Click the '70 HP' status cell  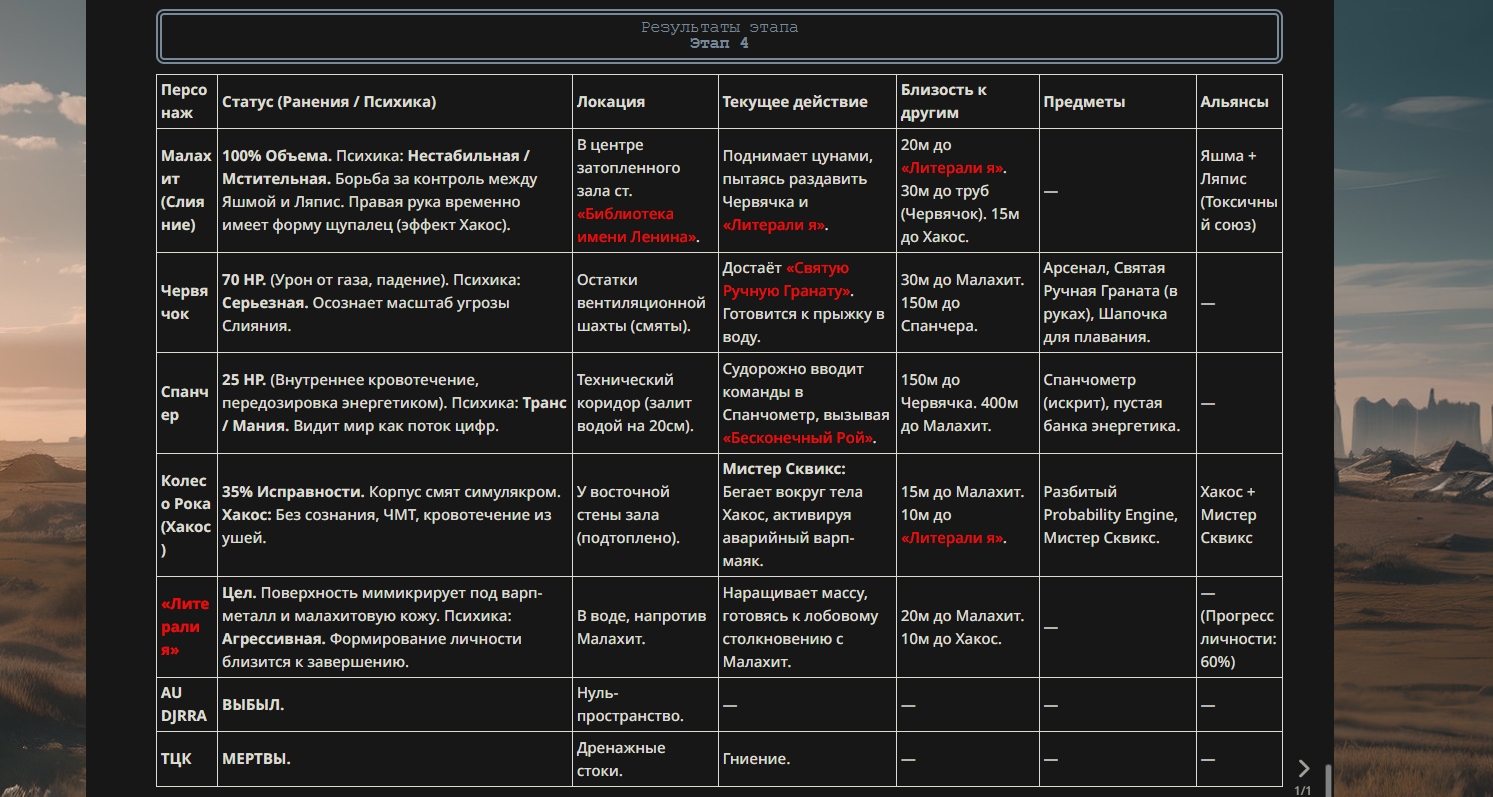(394, 302)
